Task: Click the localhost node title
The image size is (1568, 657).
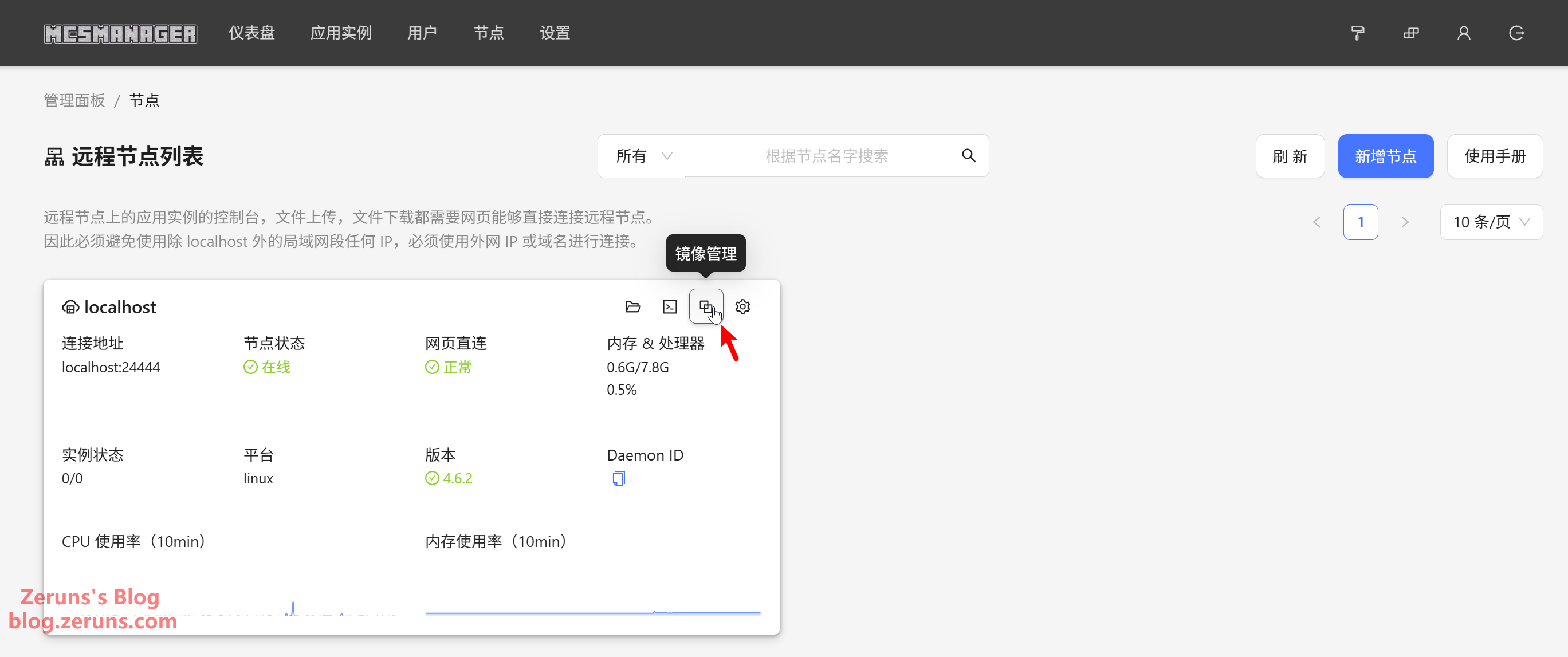Action: (120, 307)
